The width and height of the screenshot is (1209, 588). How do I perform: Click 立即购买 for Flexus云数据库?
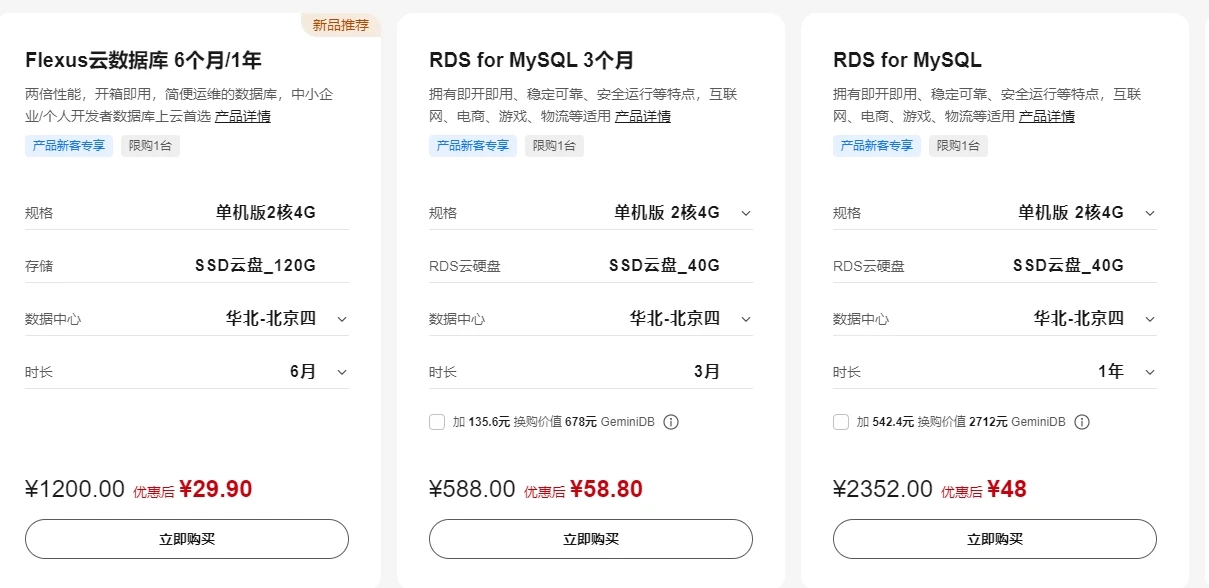tap(187, 539)
